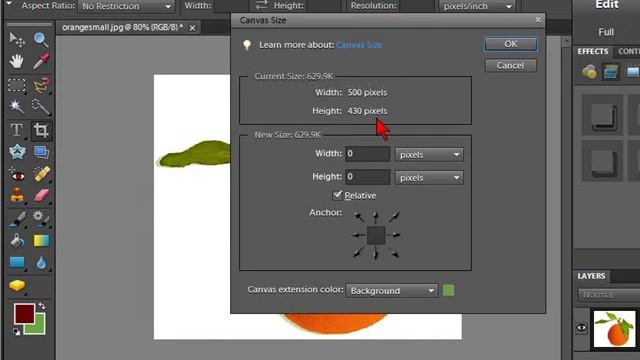Show Layer Styles in Effects panel
Screen dimensions: 640x360
(x=611, y=72)
